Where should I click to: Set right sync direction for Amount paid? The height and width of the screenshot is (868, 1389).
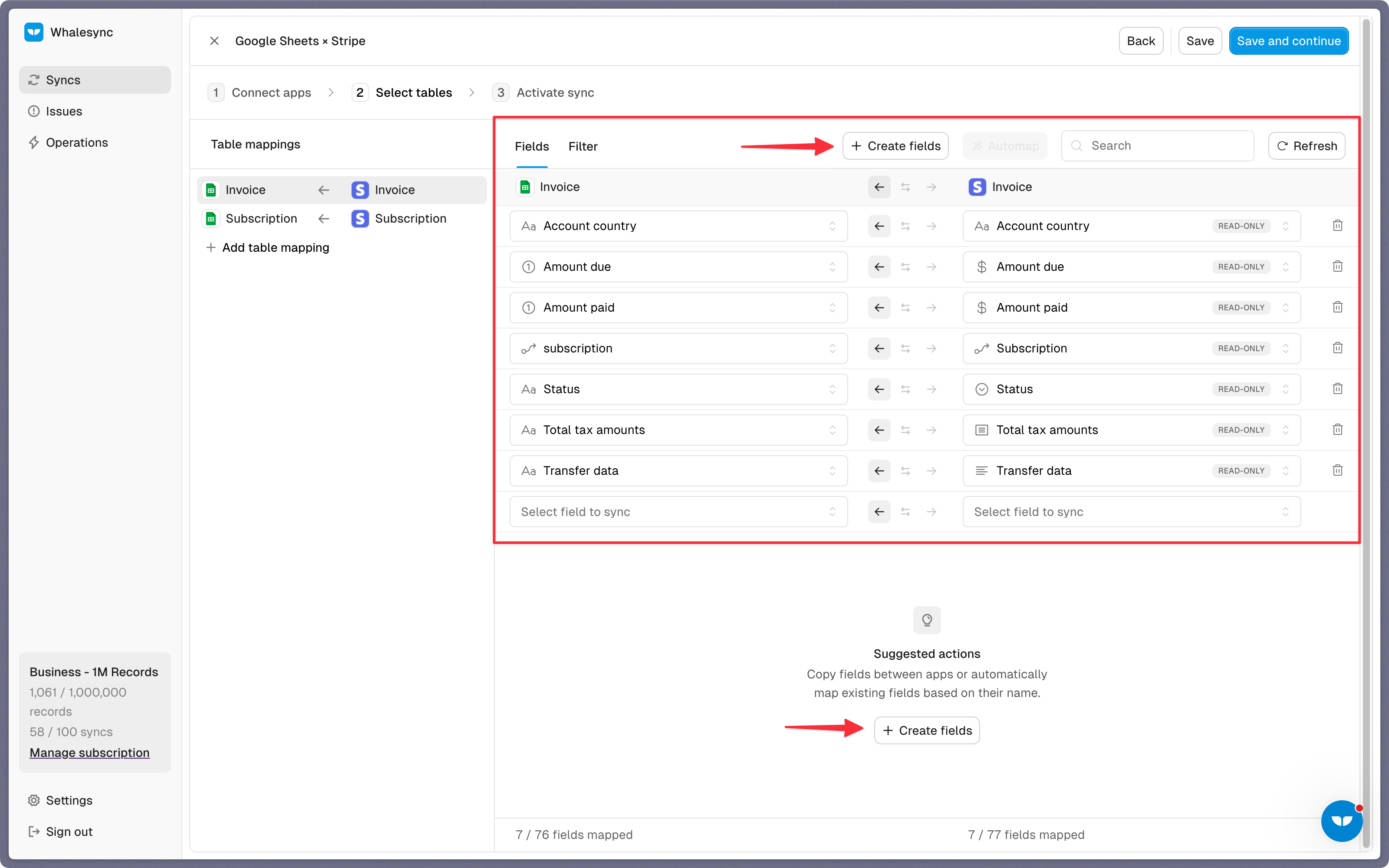[931, 308]
